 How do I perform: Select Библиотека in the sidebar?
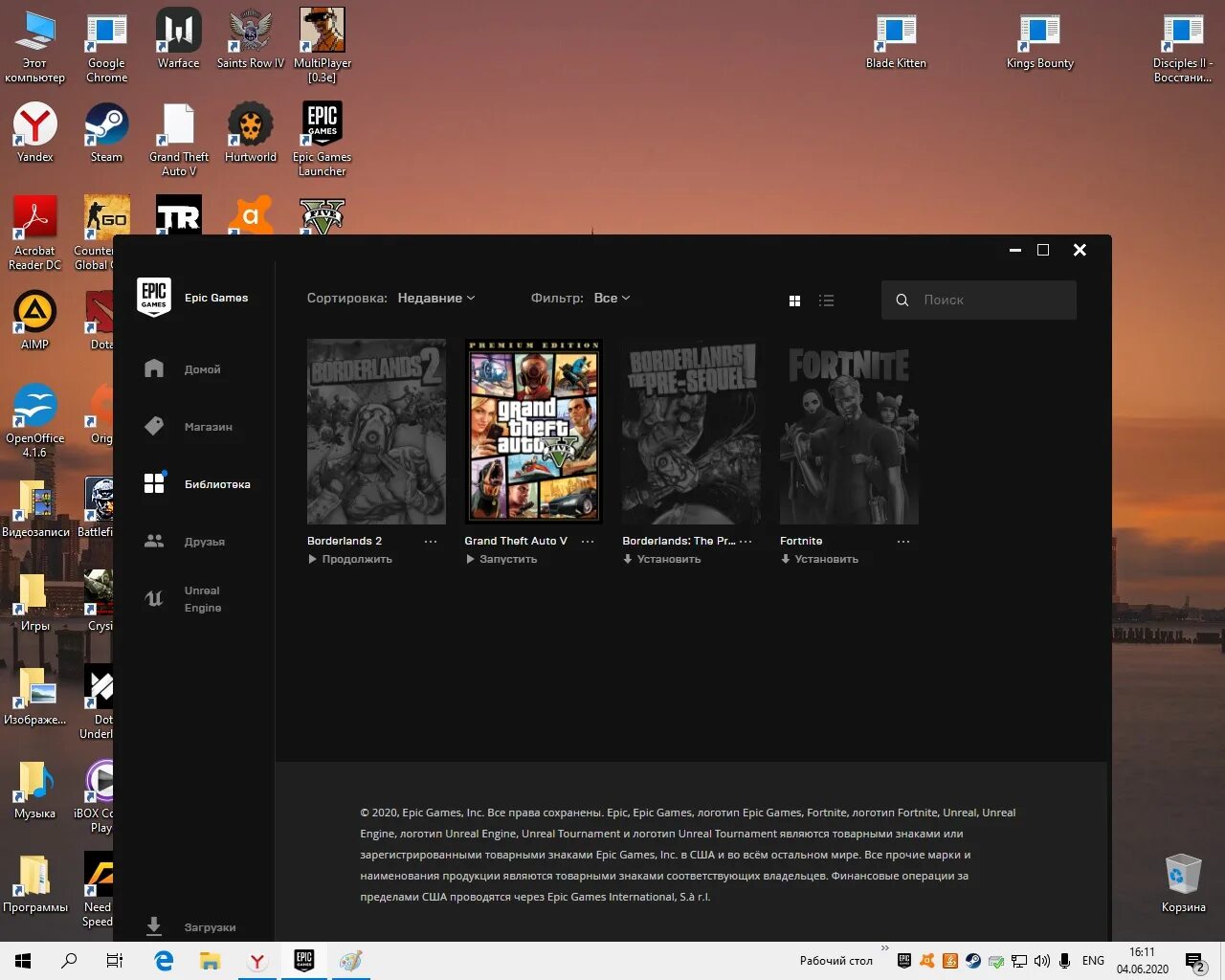[196, 484]
